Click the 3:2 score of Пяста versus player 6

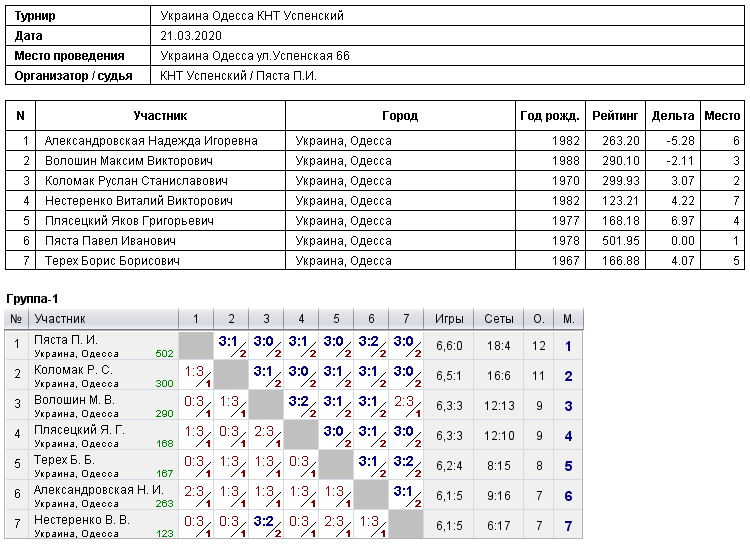(x=371, y=345)
